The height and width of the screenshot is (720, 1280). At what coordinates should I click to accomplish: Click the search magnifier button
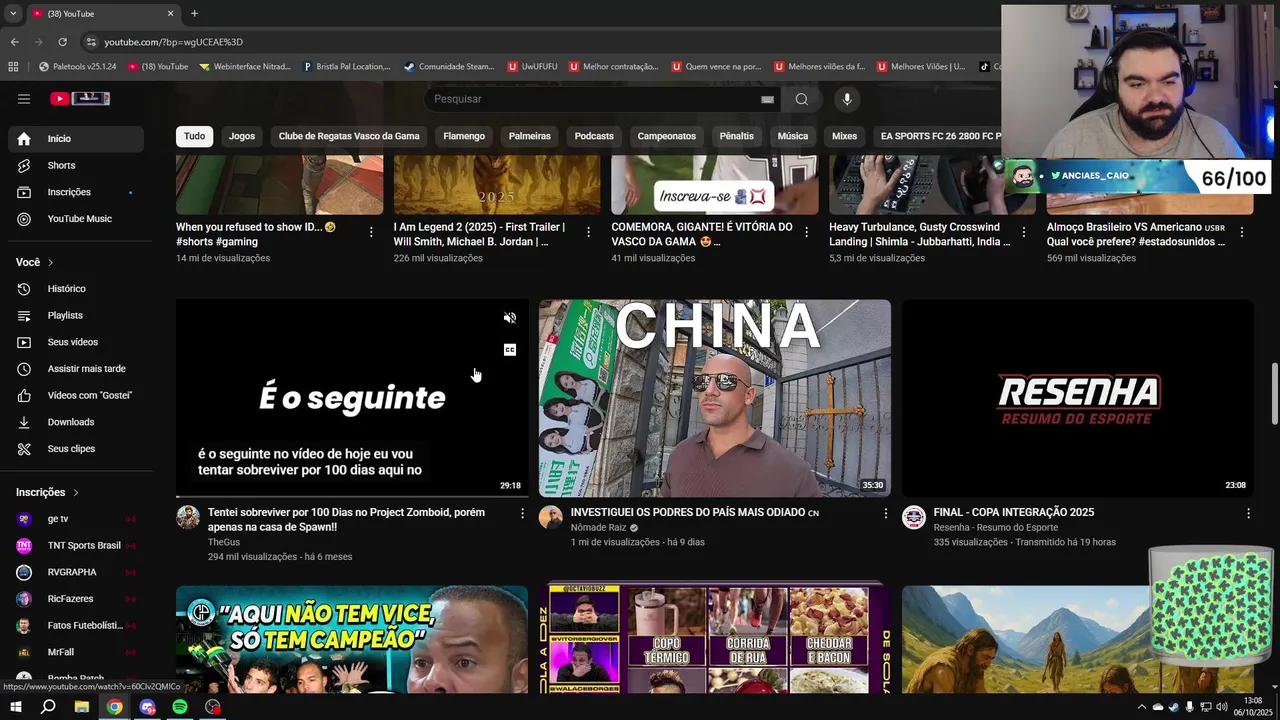801,99
